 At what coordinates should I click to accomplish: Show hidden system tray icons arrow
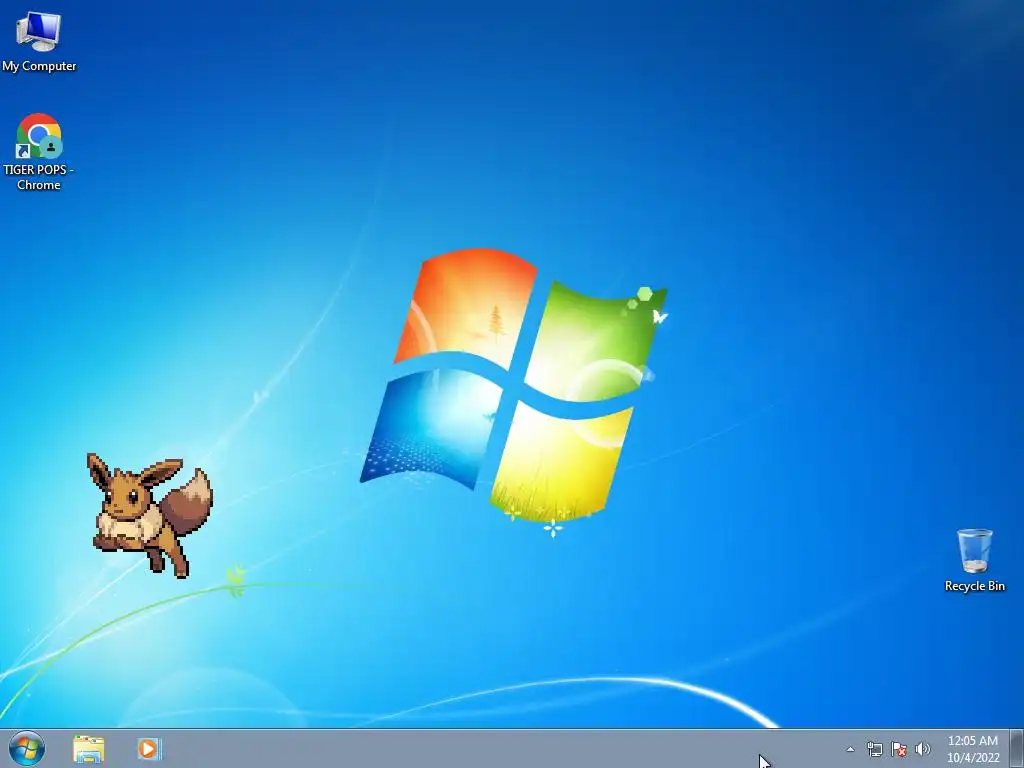pyautogui.click(x=850, y=749)
